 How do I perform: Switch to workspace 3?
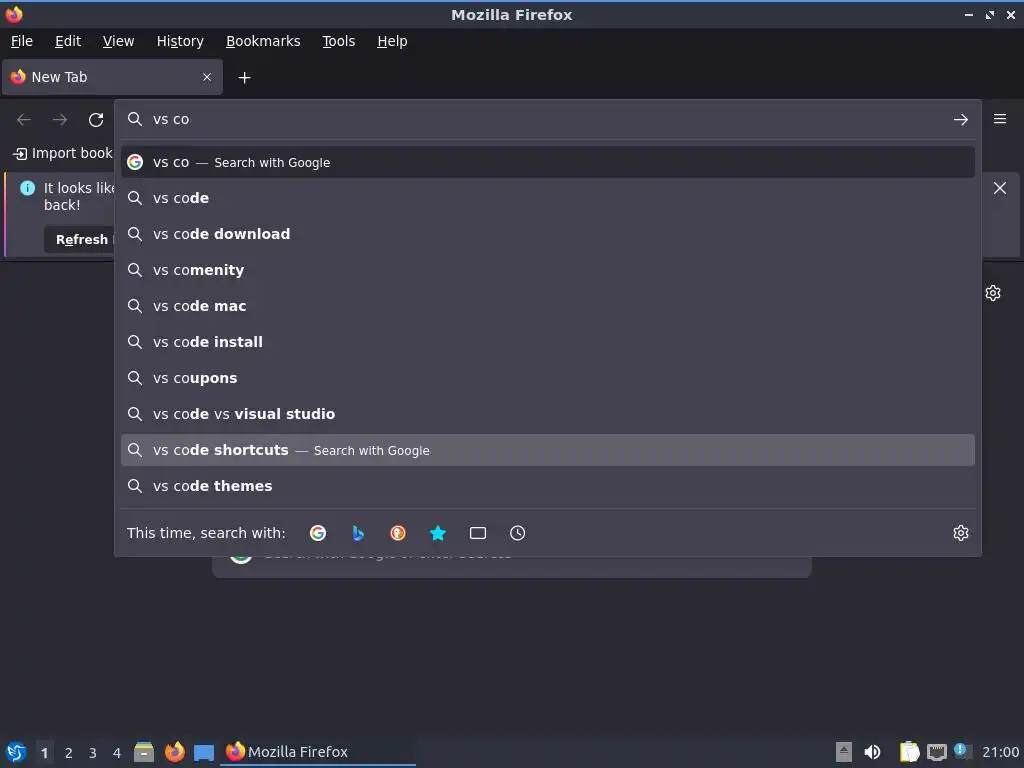[93, 753]
